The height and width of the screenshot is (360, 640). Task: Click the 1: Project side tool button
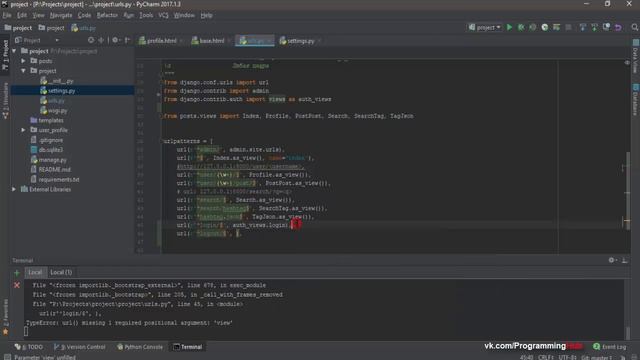click(5, 55)
